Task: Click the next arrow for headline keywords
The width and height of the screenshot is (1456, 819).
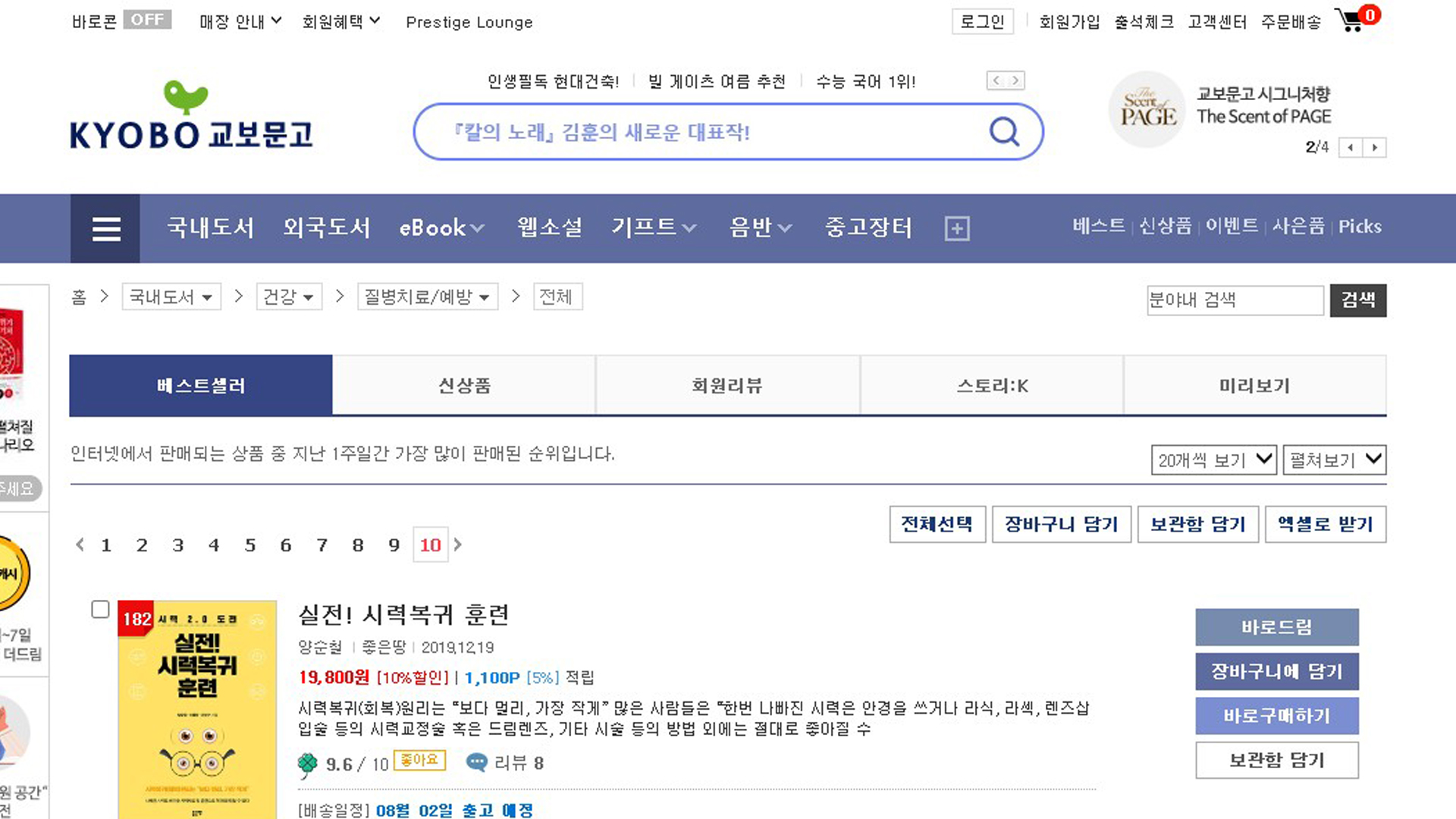Action: point(1015,80)
